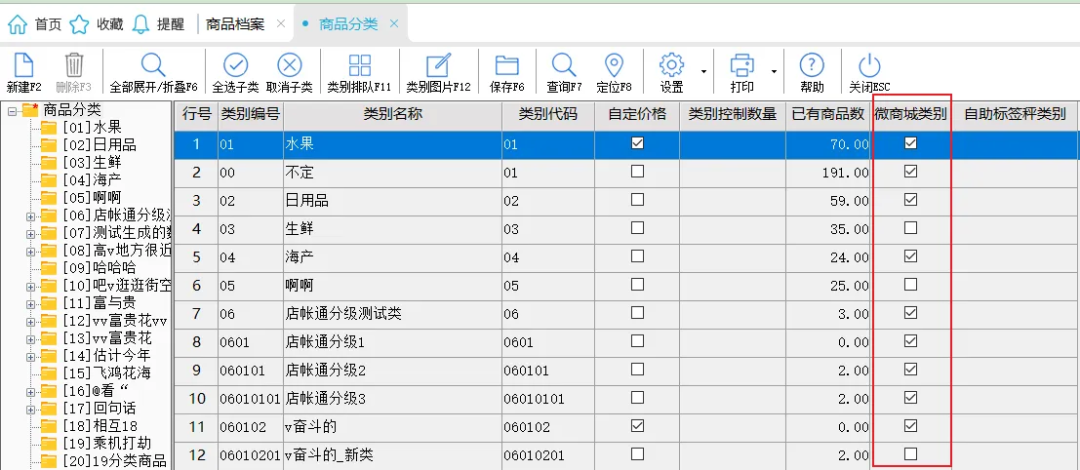This screenshot has height=470, width=1080.
Task: Toggle 自定价格 checkbox for 水果 row
Action: coord(637,143)
